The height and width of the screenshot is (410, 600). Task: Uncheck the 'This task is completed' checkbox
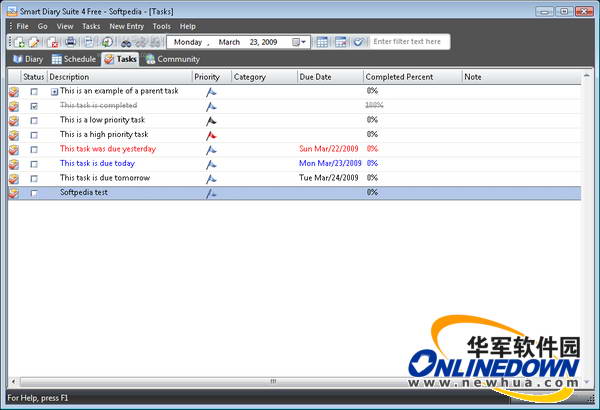click(x=34, y=106)
